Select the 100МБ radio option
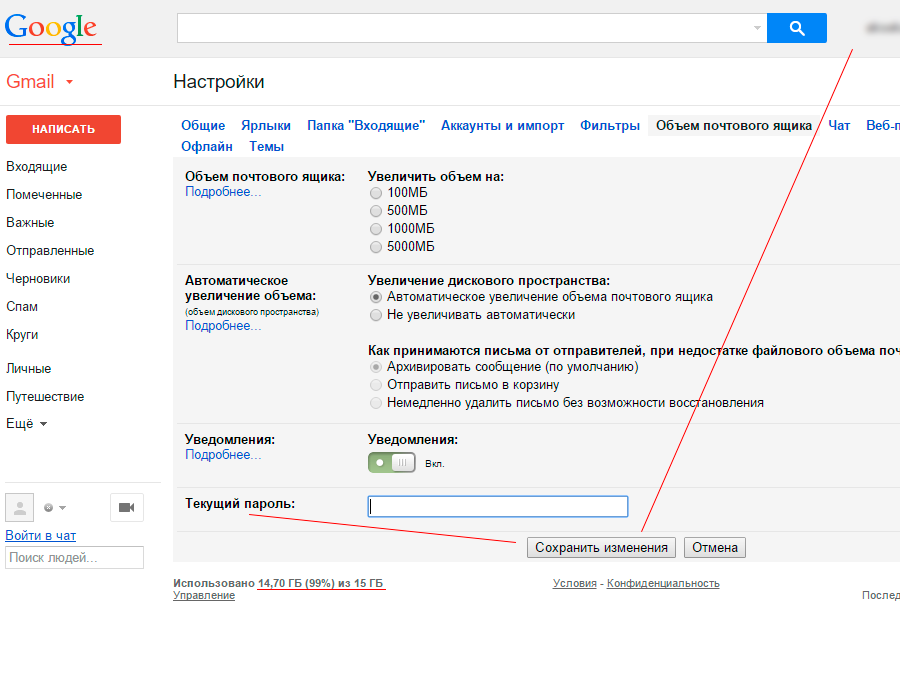Screen dimensions: 900x698 click(376, 193)
